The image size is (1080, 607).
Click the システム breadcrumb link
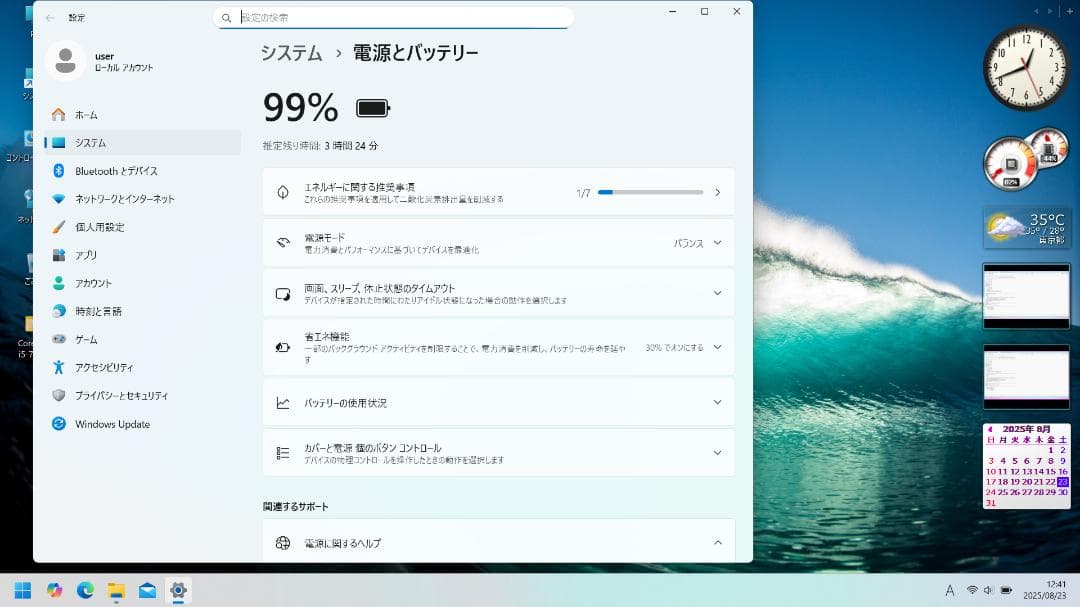point(290,53)
